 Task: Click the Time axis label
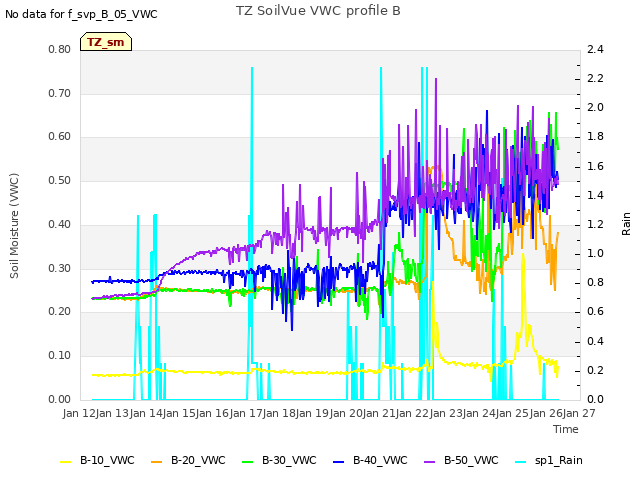(x=566, y=429)
